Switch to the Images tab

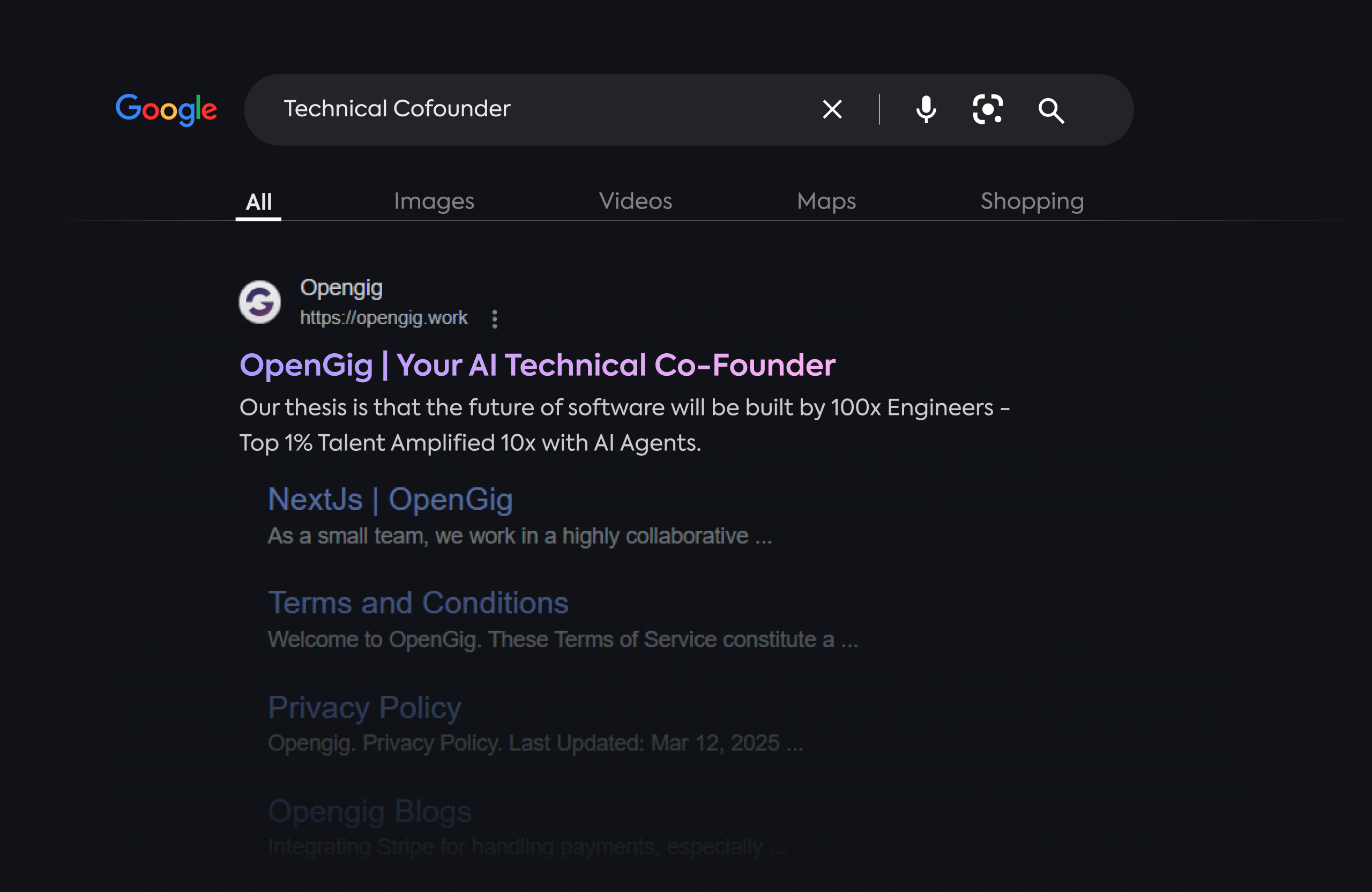[x=434, y=201]
